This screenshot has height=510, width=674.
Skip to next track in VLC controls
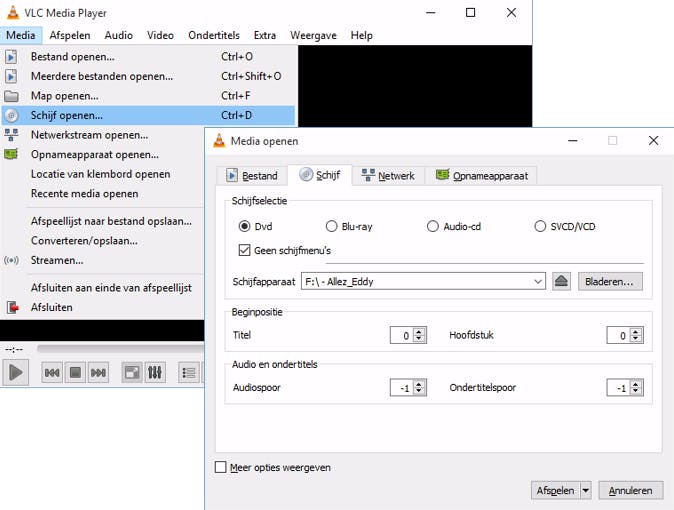coord(98,372)
